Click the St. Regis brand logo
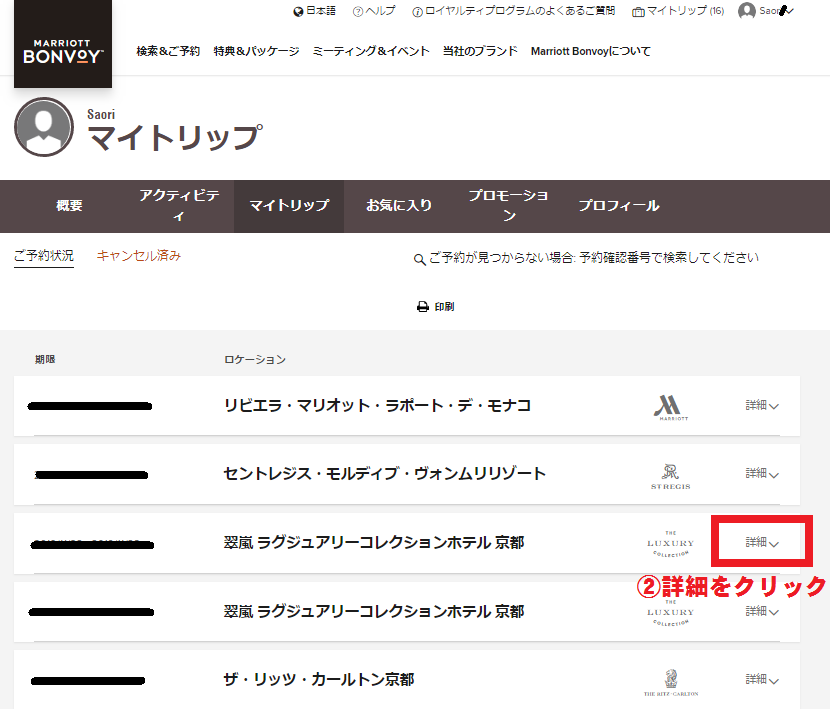The image size is (830, 709). tap(671, 477)
